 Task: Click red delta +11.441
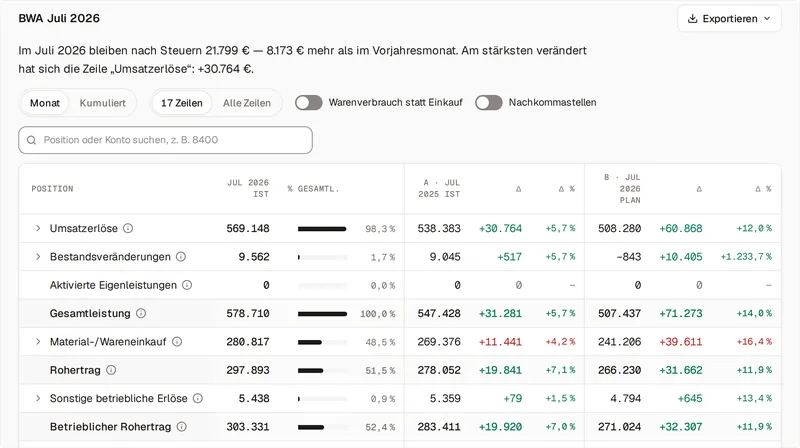[x=500, y=341]
